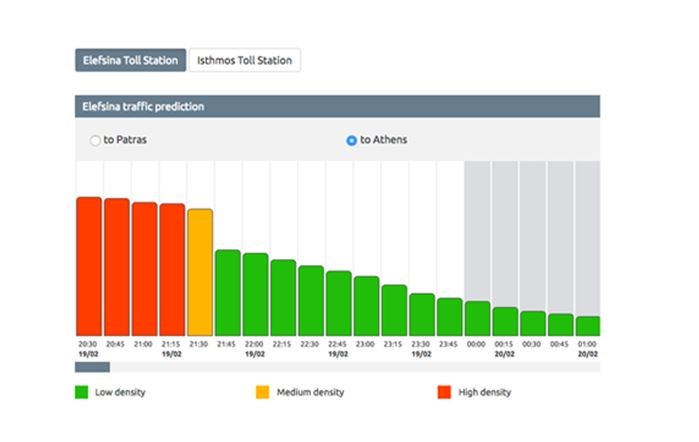
Task: Select the 'to Patras' radio button
Action: 96,141
